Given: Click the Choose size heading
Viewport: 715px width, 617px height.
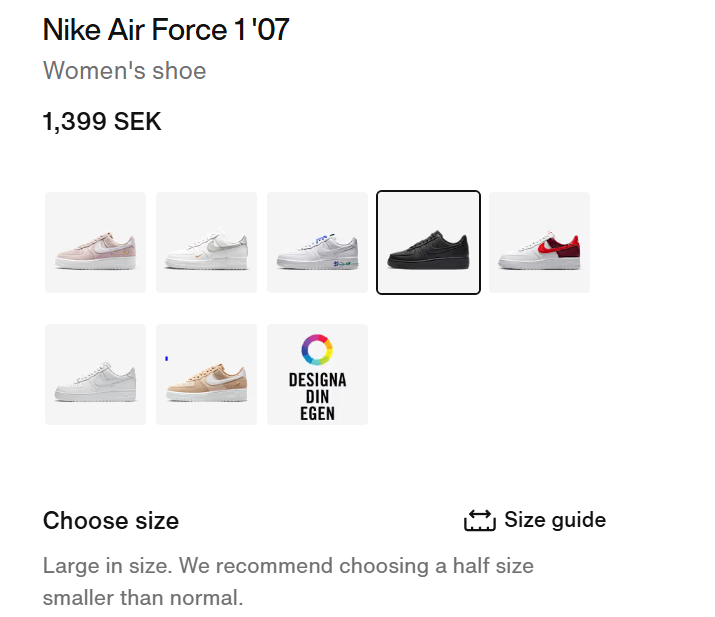Looking at the screenshot, I should coord(111,521).
